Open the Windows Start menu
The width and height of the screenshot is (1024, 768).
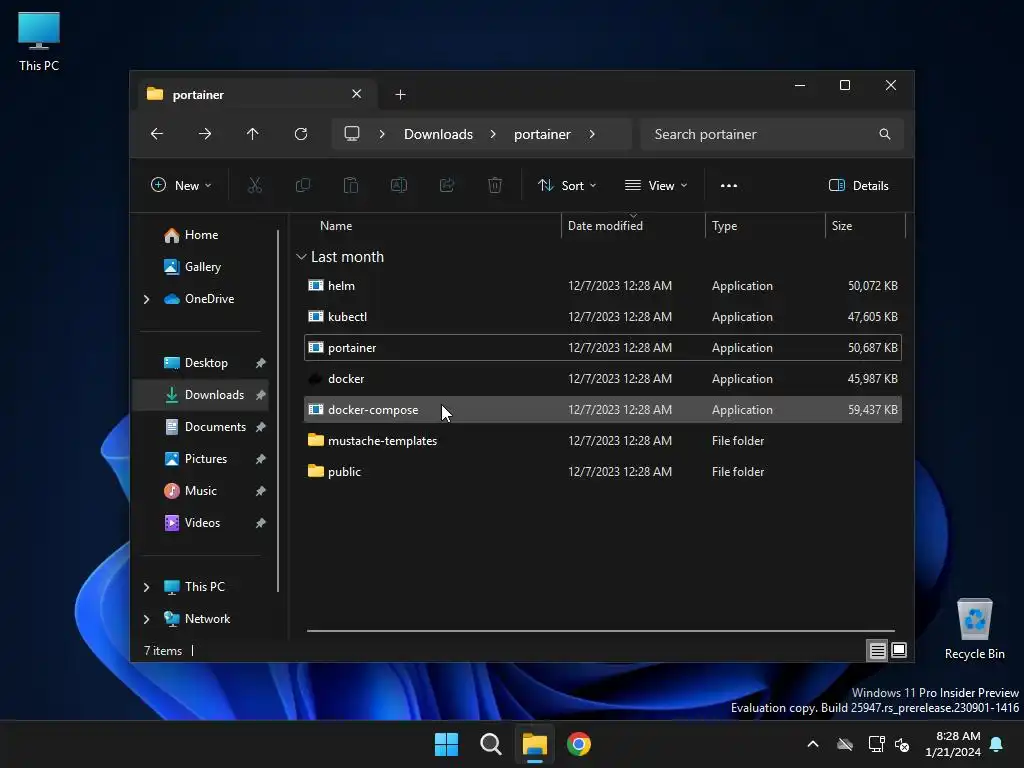447,744
